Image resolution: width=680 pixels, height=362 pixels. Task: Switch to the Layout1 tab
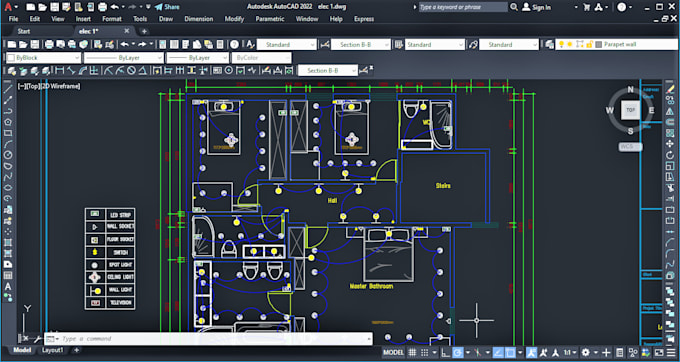coord(52,350)
